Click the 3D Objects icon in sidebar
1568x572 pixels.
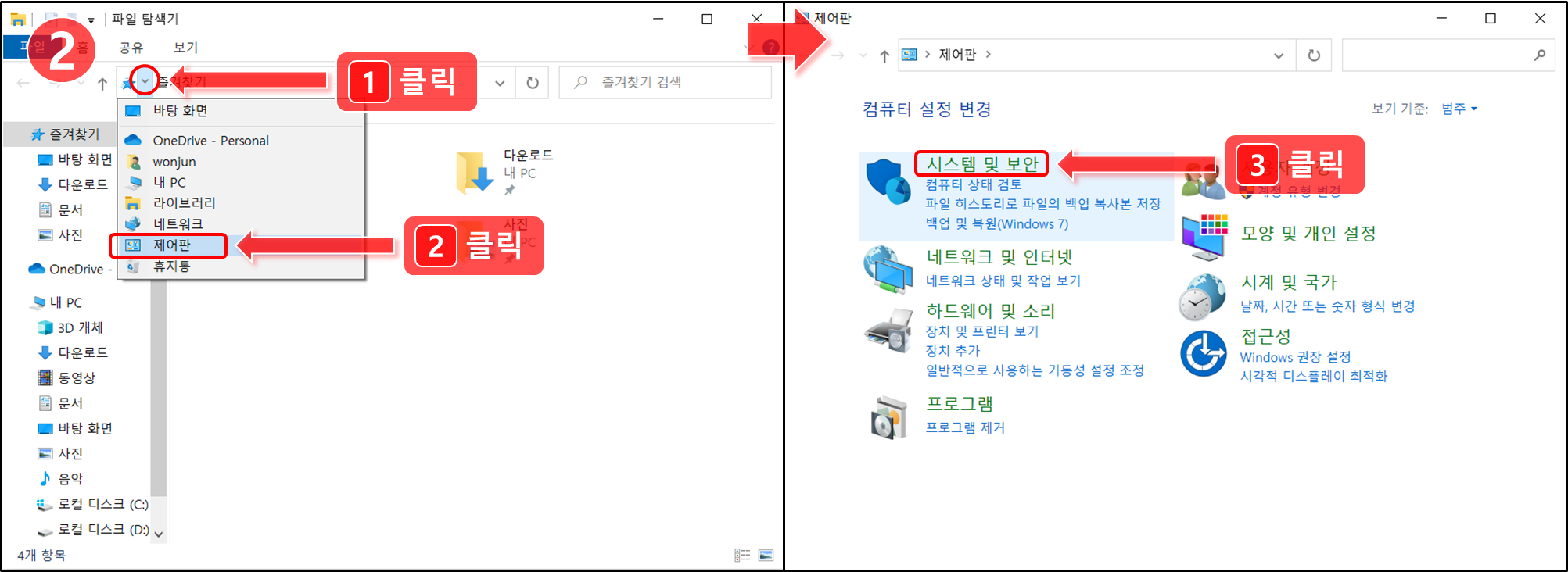pos(45,327)
